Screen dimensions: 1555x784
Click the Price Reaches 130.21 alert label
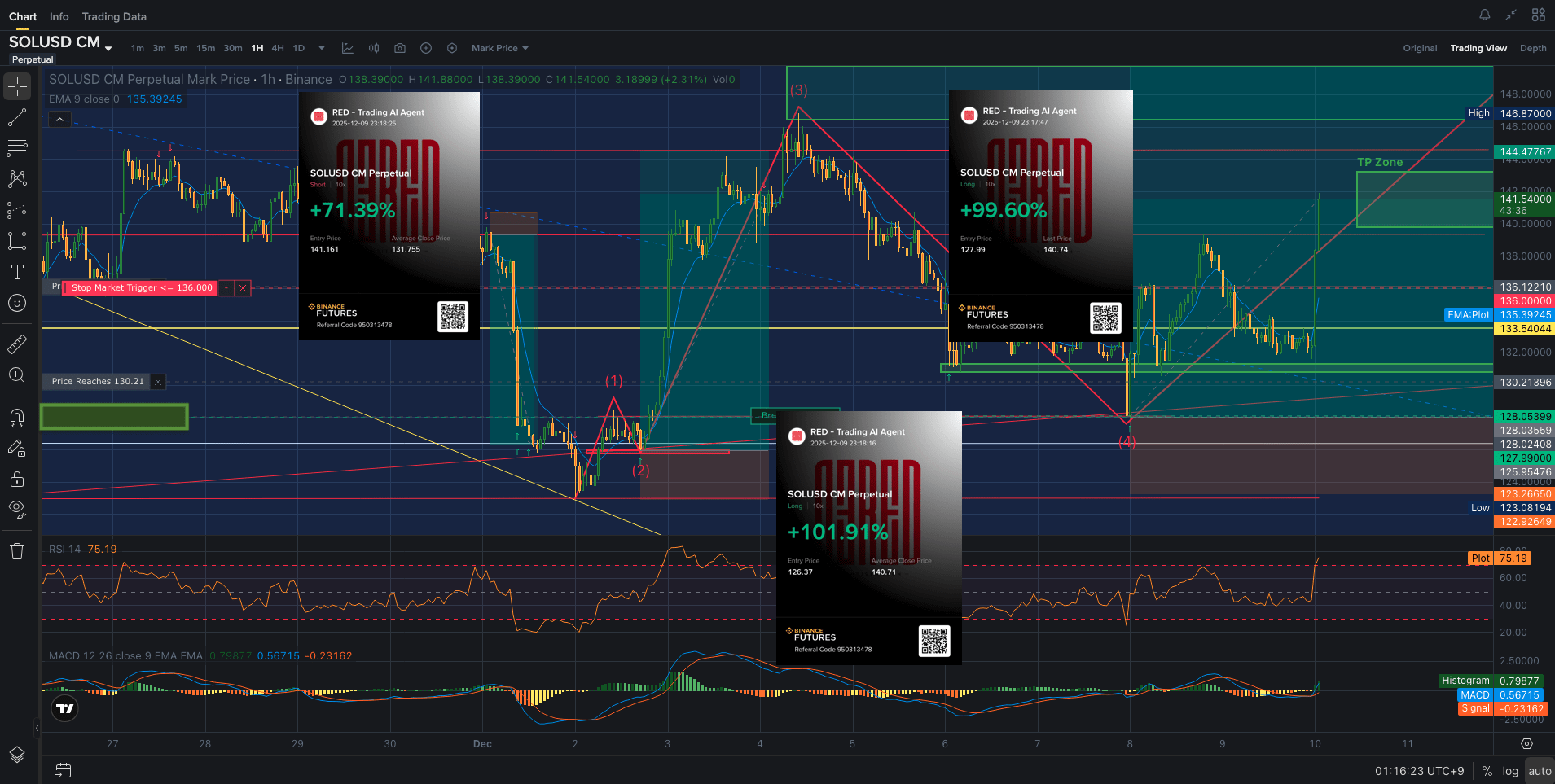98,381
